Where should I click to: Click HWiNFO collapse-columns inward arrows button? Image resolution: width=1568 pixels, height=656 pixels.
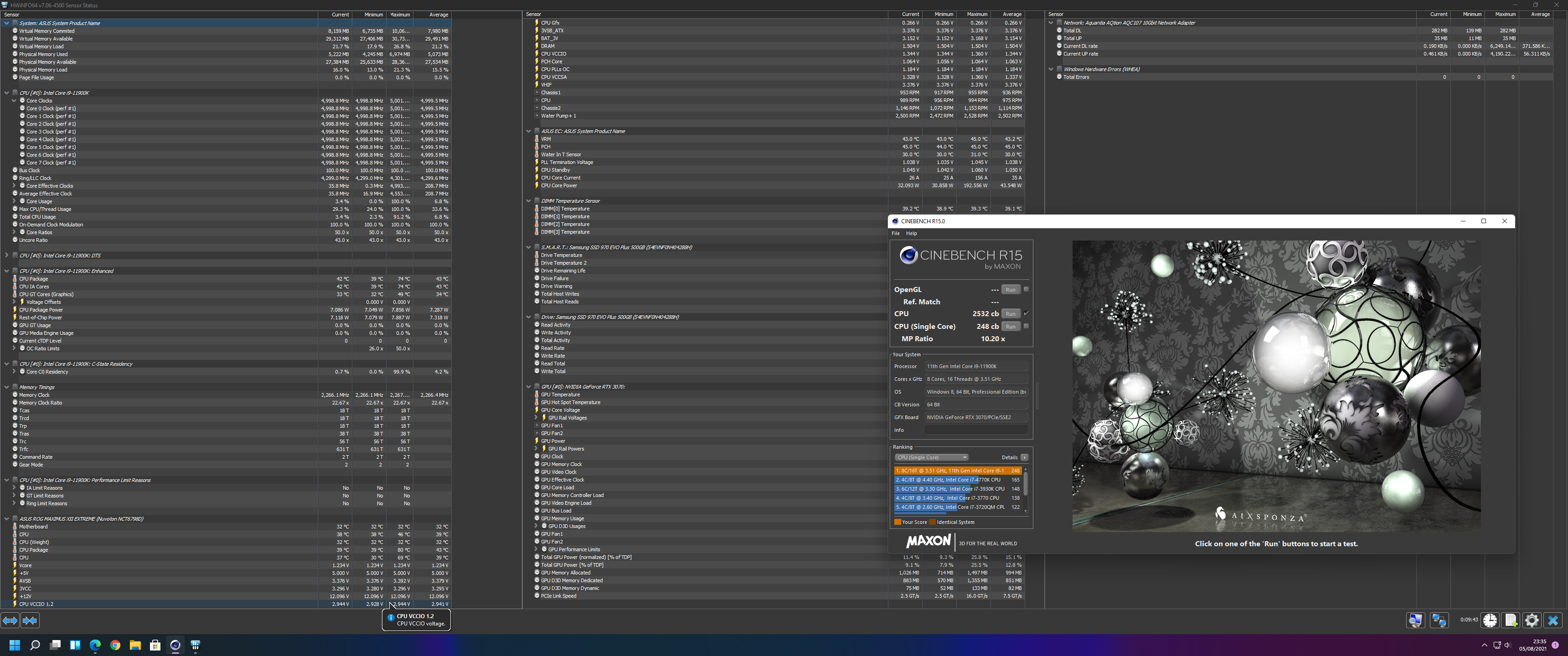click(x=30, y=621)
